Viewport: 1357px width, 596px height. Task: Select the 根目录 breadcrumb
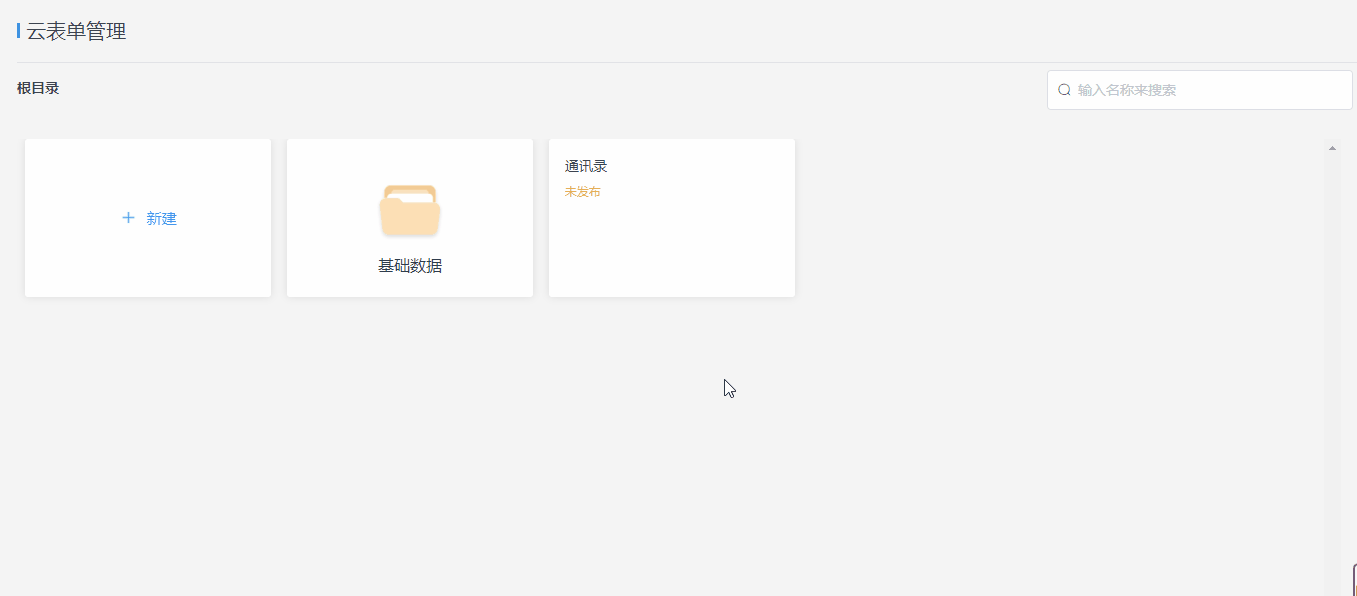pos(38,88)
